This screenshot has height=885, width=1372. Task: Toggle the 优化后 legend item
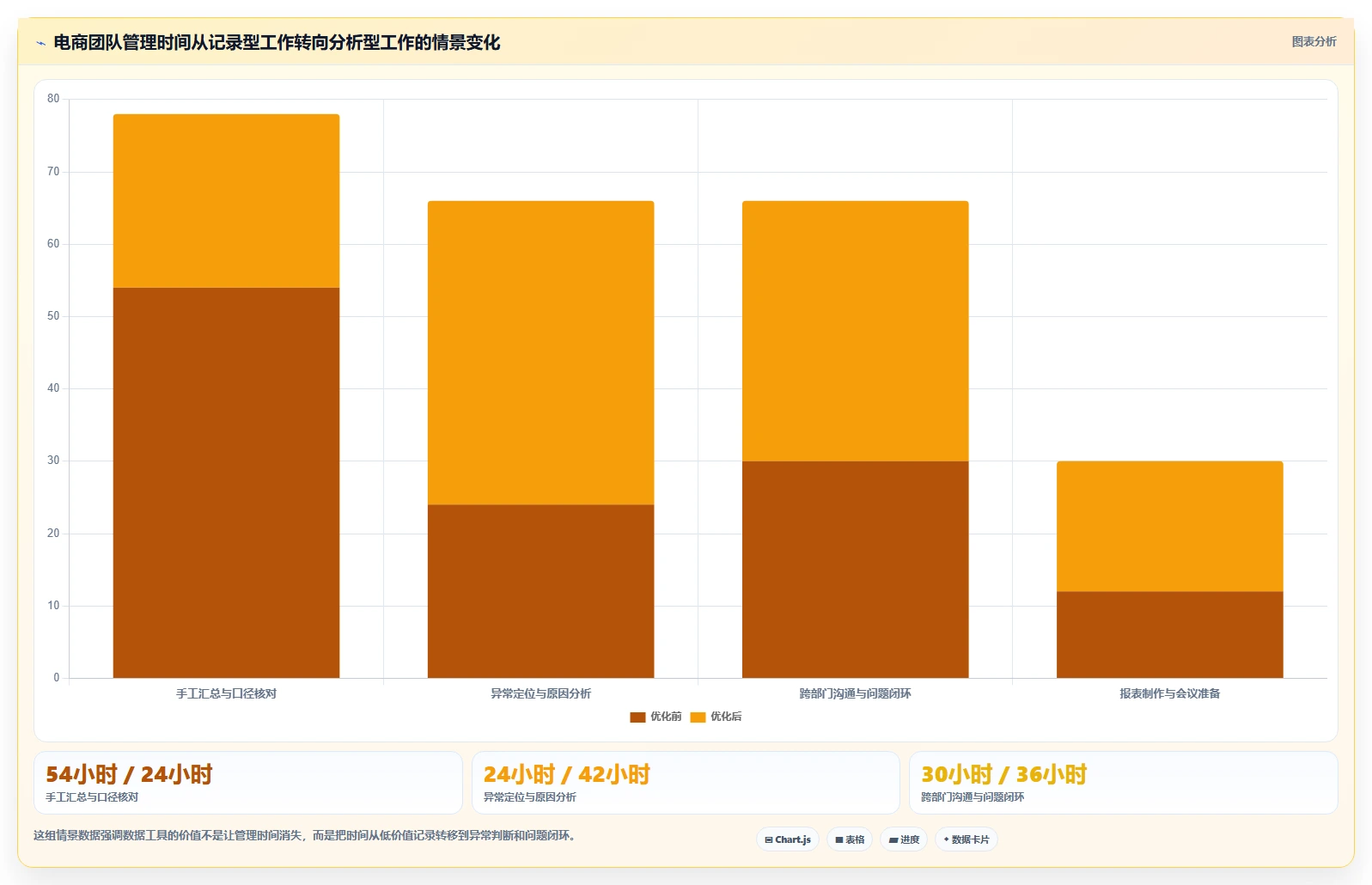click(716, 717)
